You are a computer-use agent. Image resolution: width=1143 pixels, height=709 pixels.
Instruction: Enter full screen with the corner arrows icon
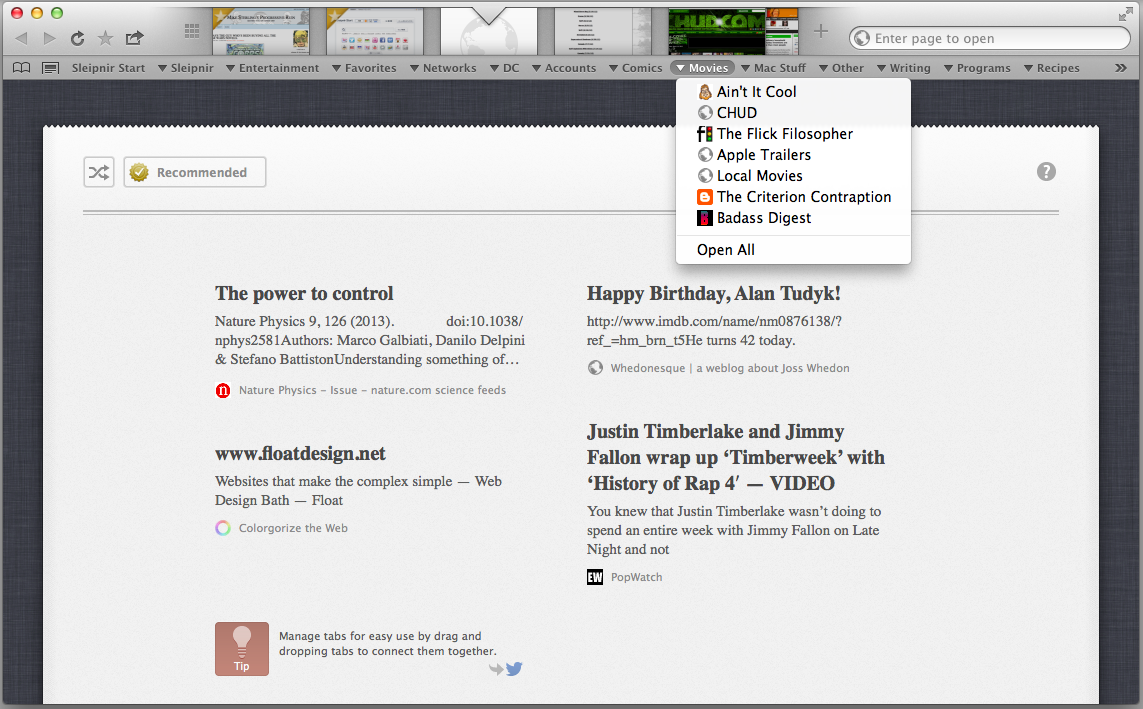[x=1126, y=14]
